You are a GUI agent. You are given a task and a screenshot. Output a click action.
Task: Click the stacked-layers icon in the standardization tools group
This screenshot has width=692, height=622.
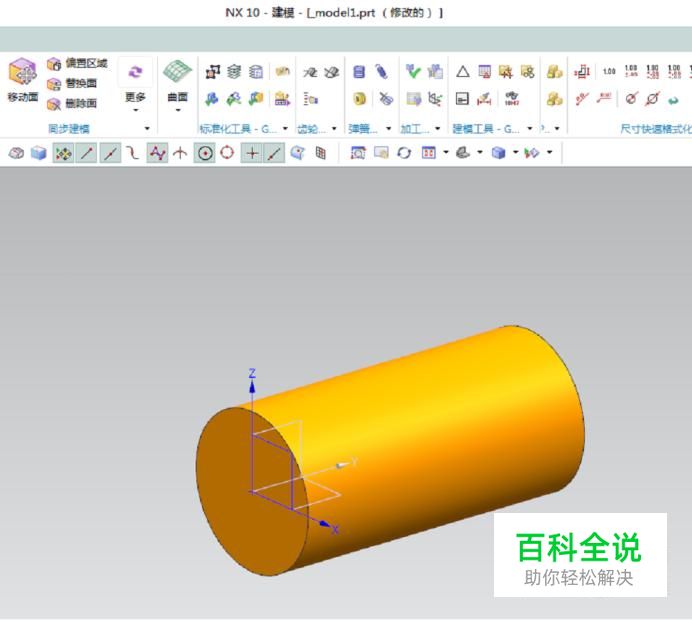[234, 72]
